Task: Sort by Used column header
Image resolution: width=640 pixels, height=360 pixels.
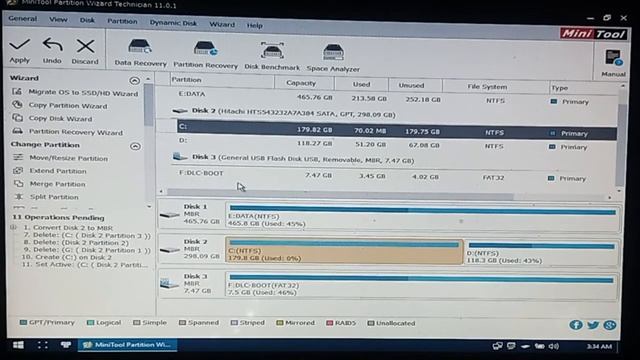Action: [361, 84]
